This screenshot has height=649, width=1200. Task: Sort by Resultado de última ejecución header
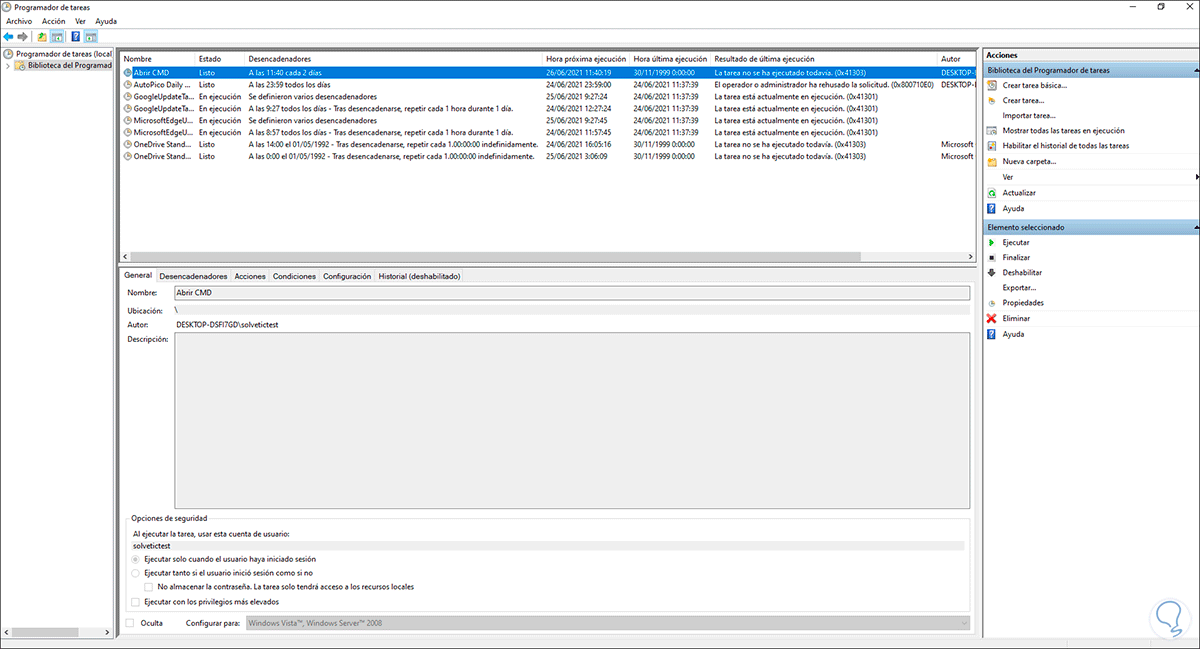(x=824, y=59)
